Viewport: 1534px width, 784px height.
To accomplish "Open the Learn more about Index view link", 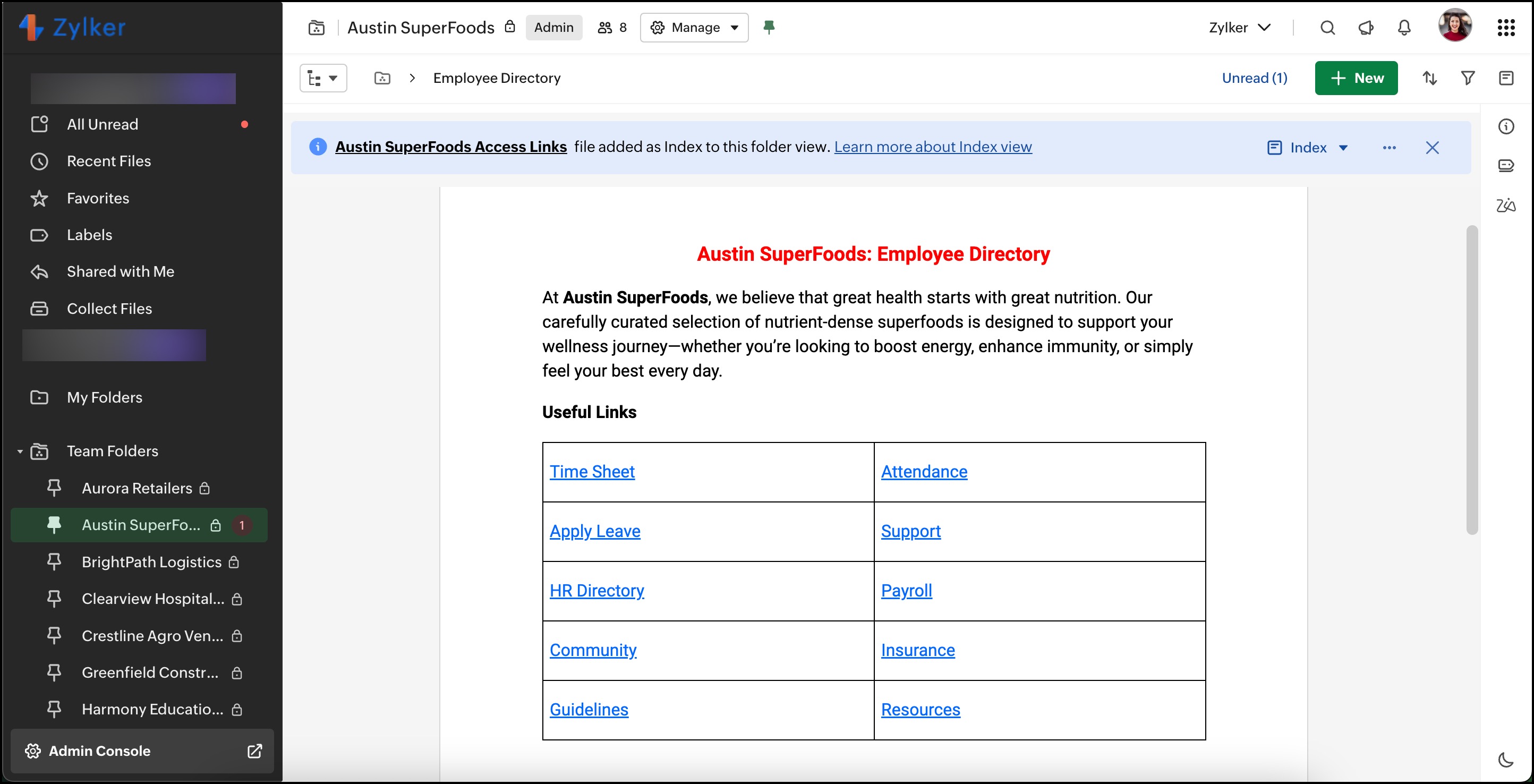I will (933, 147).
